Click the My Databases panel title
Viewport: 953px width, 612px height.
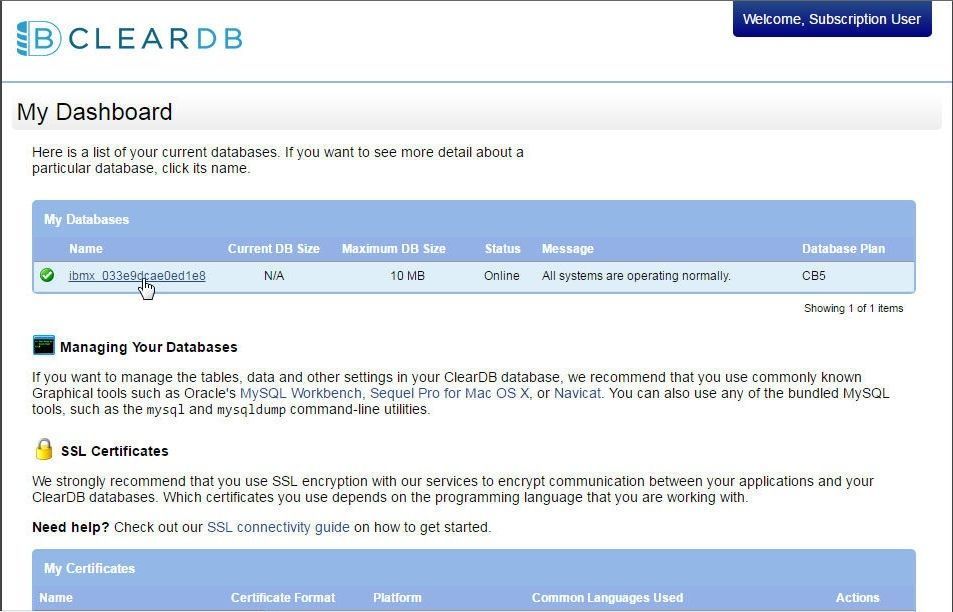click(x=86, y=219)
